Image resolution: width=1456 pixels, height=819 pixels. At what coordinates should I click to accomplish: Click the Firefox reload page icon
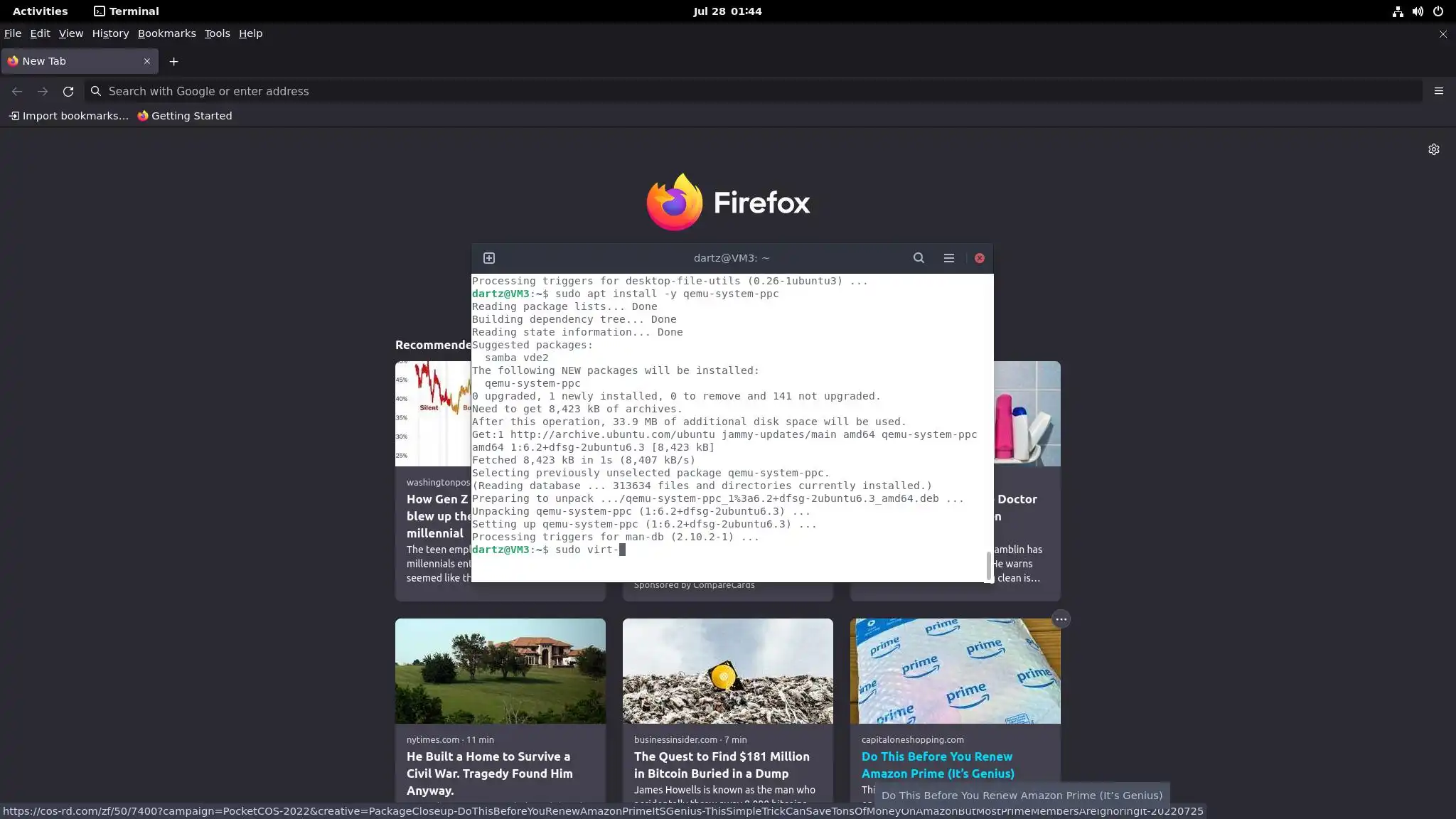point(68,91)
